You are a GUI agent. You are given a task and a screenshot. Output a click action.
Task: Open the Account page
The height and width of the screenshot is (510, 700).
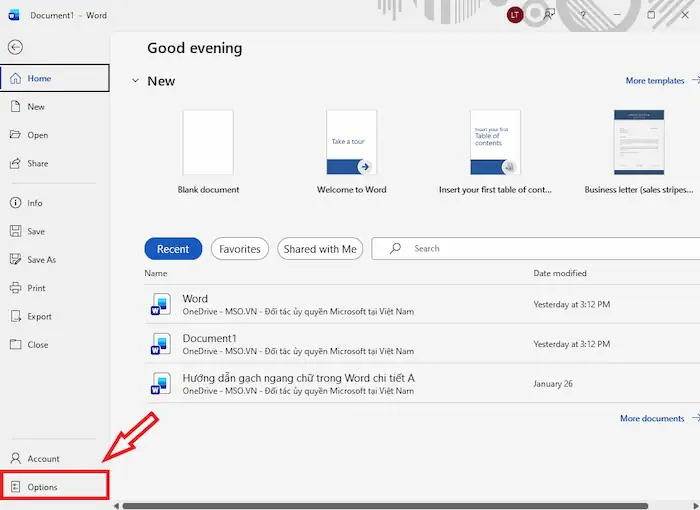(x=43, y=459)
